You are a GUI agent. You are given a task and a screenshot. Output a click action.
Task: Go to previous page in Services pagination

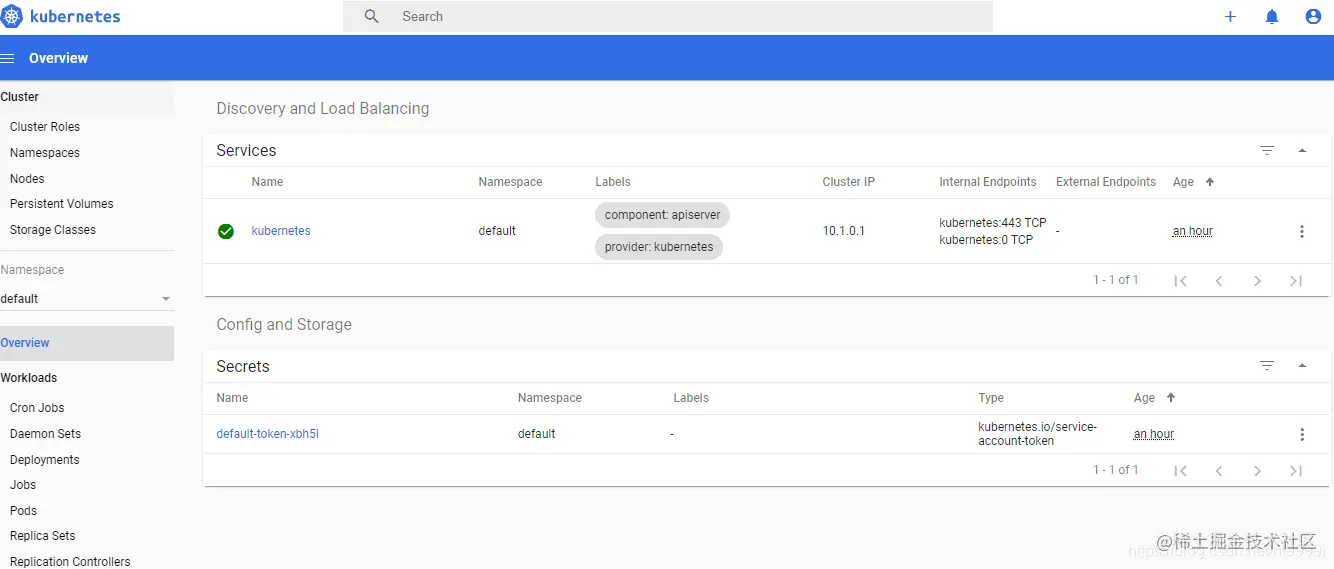click(x=1219, y=281)
